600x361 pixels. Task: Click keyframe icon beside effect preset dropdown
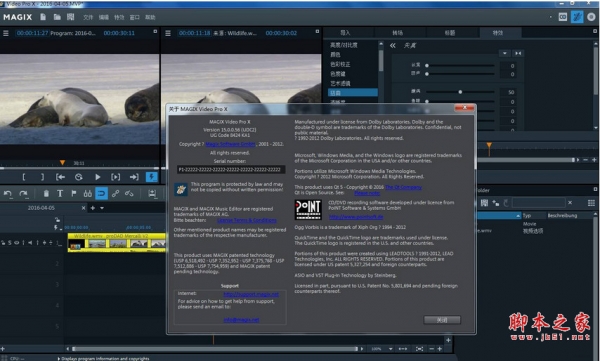[518, 53]
